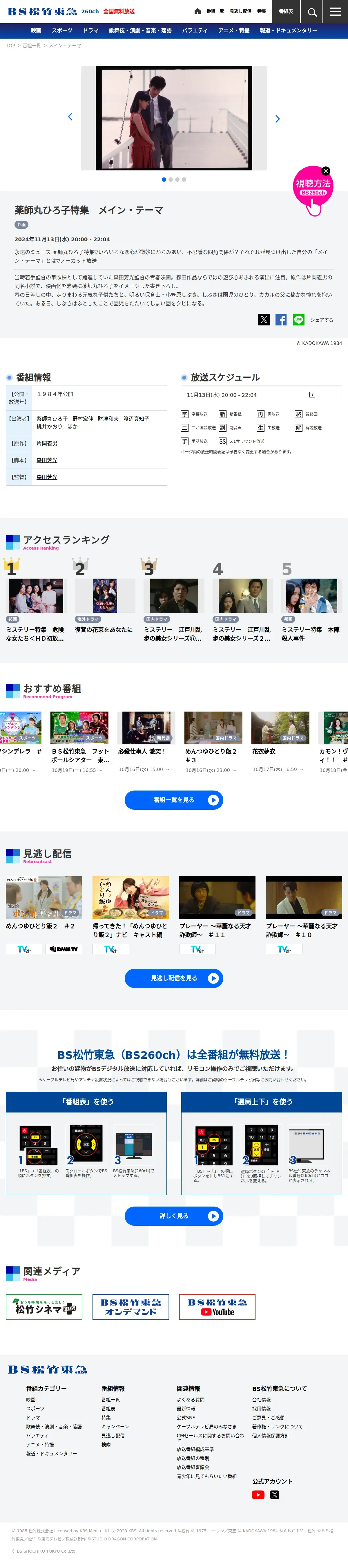The width and height of the screenshot is (348, 1568).
Task: Open 松竹シネマPLUS media banner
Action: [44, 1307]
